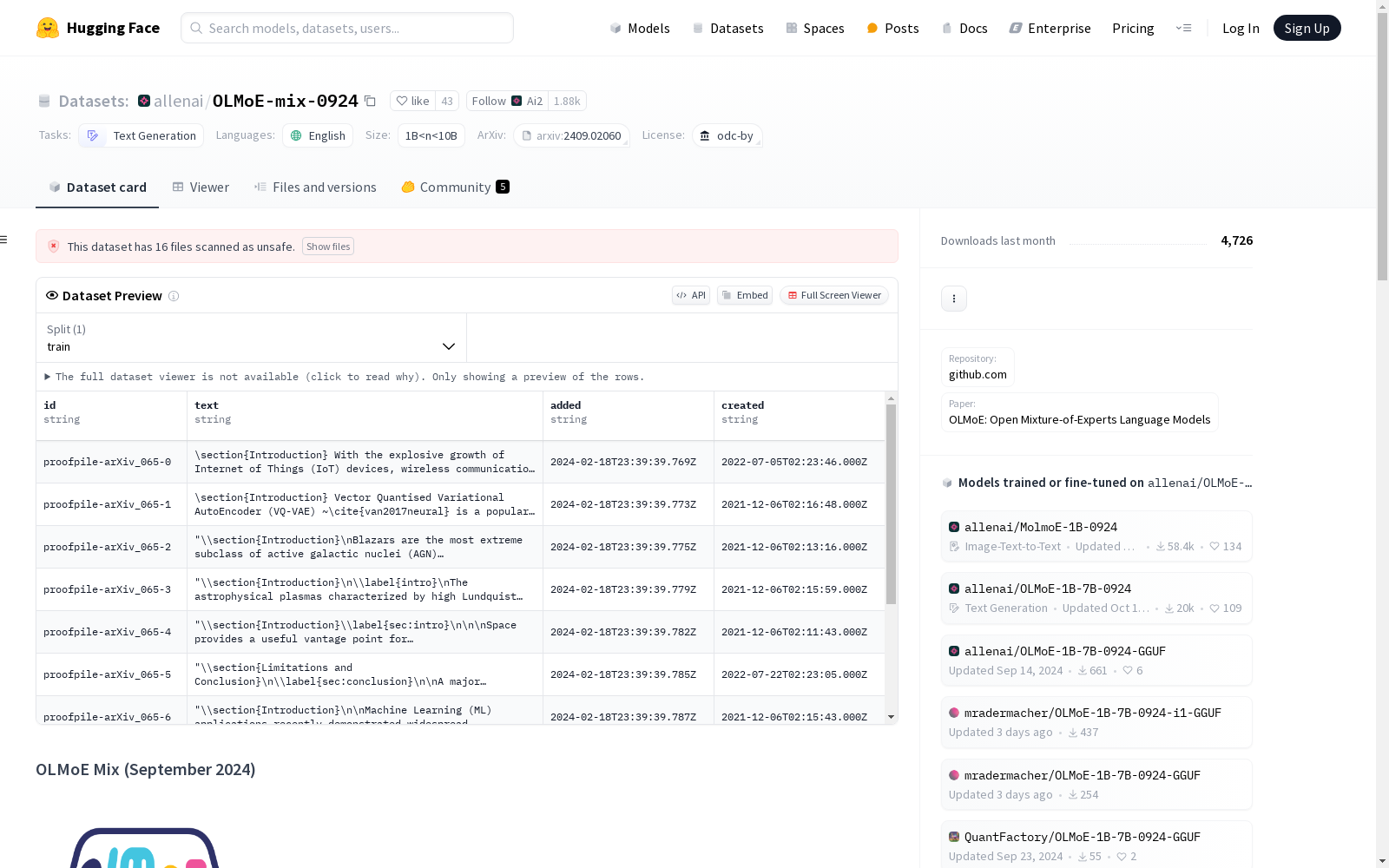Screen dimensions: 1389x868
Task: Go to Posts in top navigation
Action: 892,28
